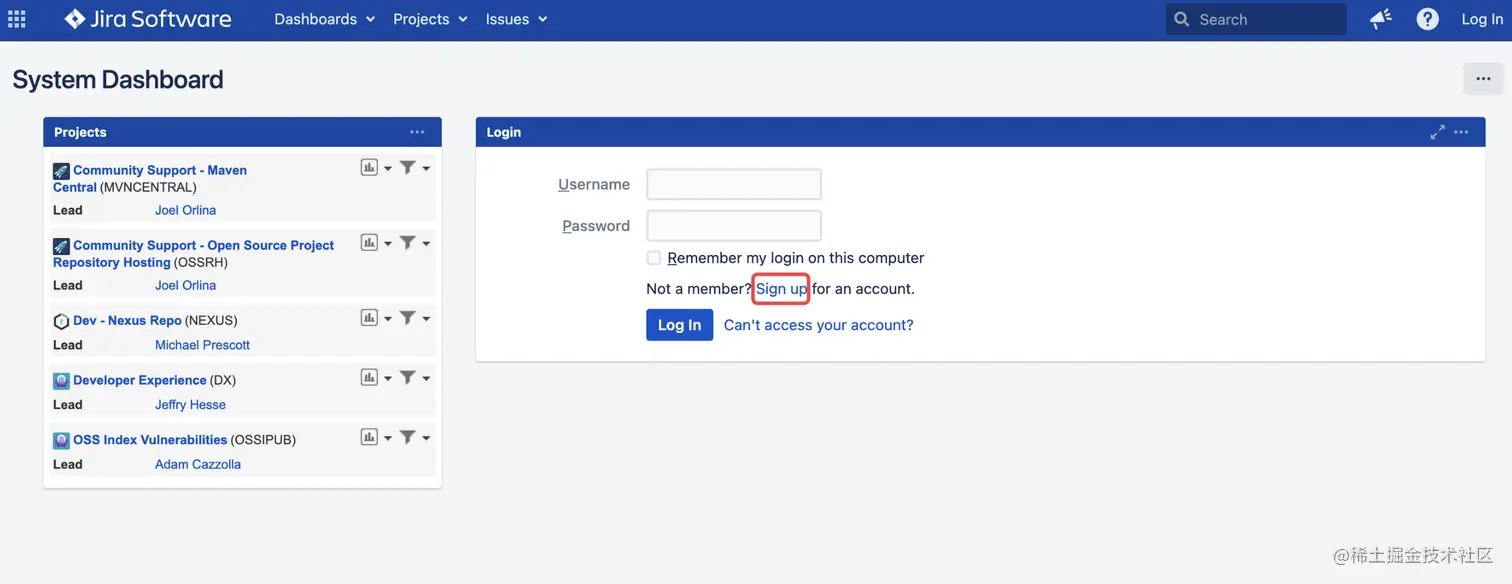Click Joel Orlina lead of Maven Central
Screen dimensions: 1512x584
tap(185, 210)
